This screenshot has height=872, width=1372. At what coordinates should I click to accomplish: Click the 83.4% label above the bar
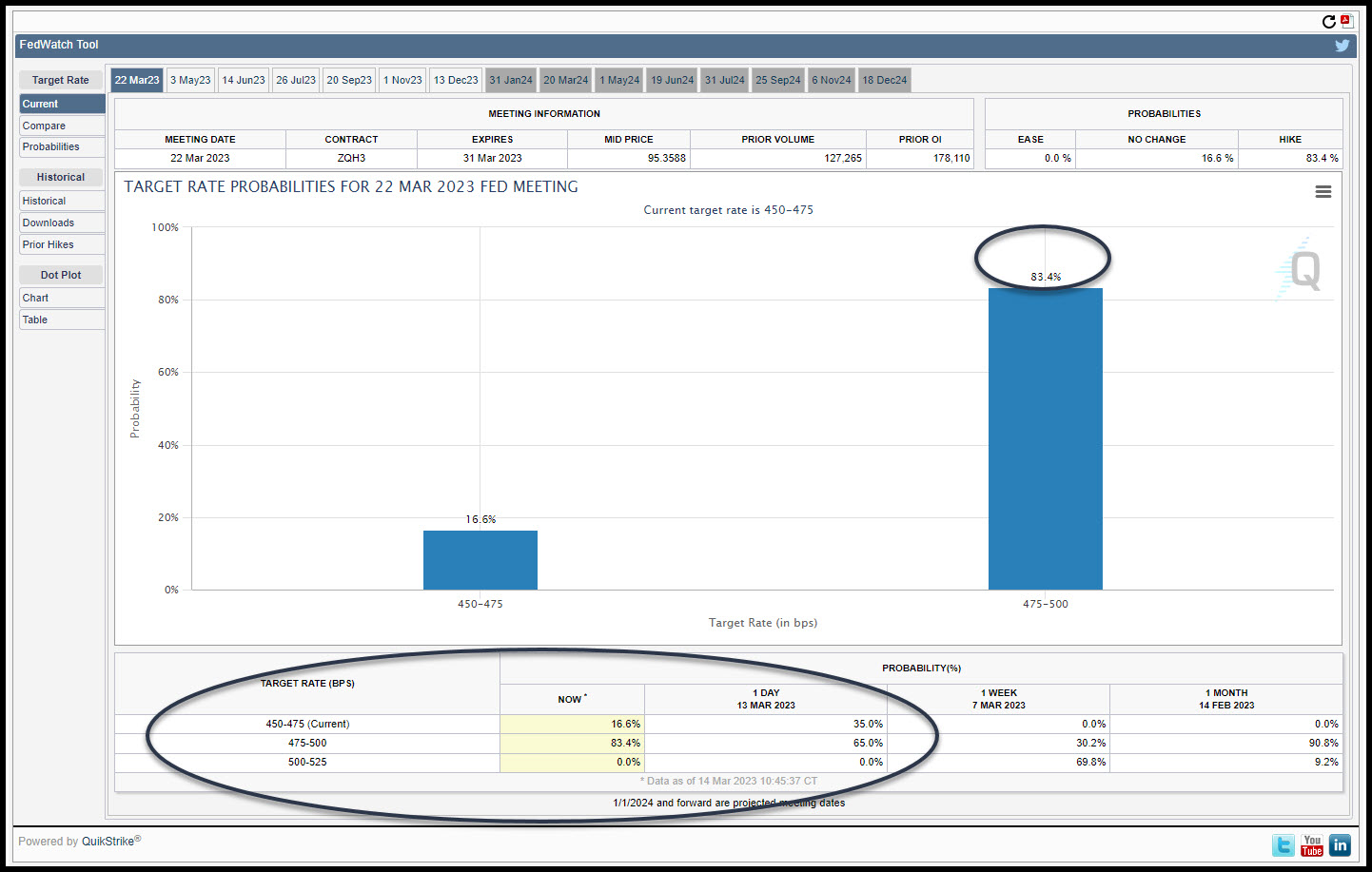click(1046, 277)
